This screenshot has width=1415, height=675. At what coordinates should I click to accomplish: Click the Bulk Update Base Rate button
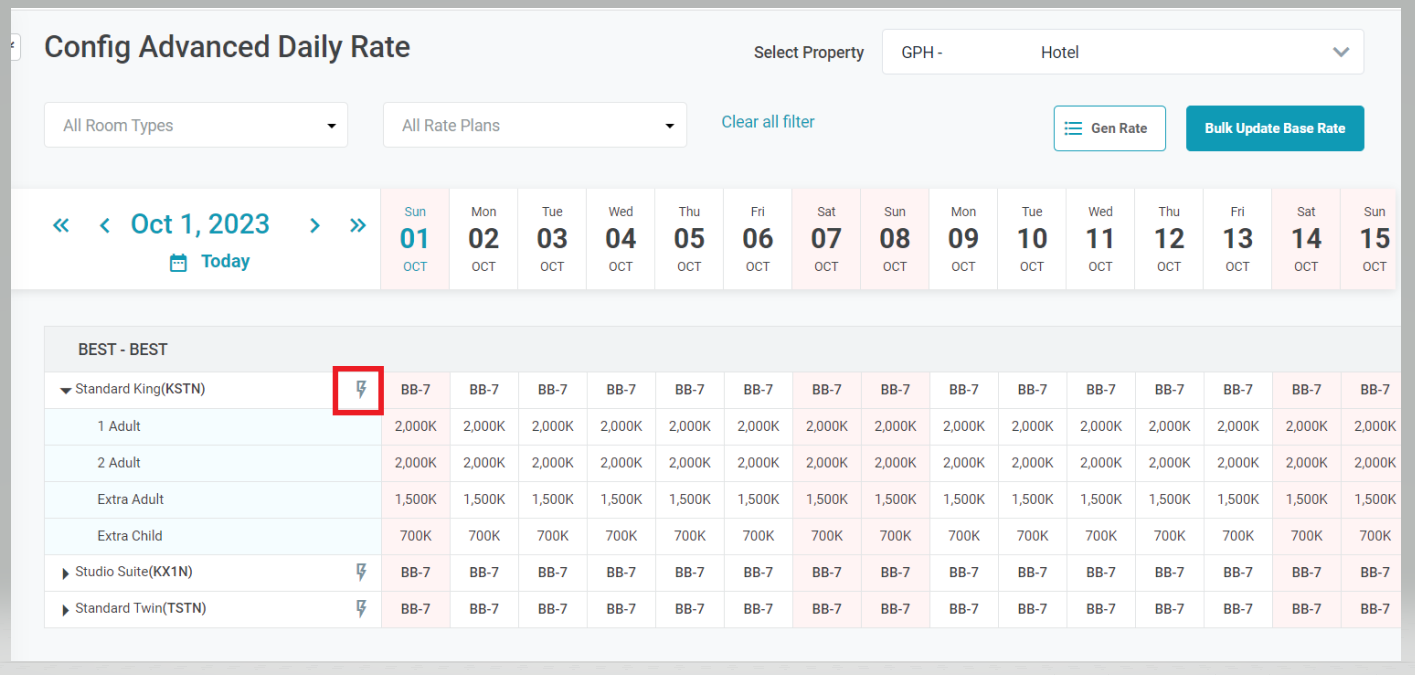(1274, 129)
